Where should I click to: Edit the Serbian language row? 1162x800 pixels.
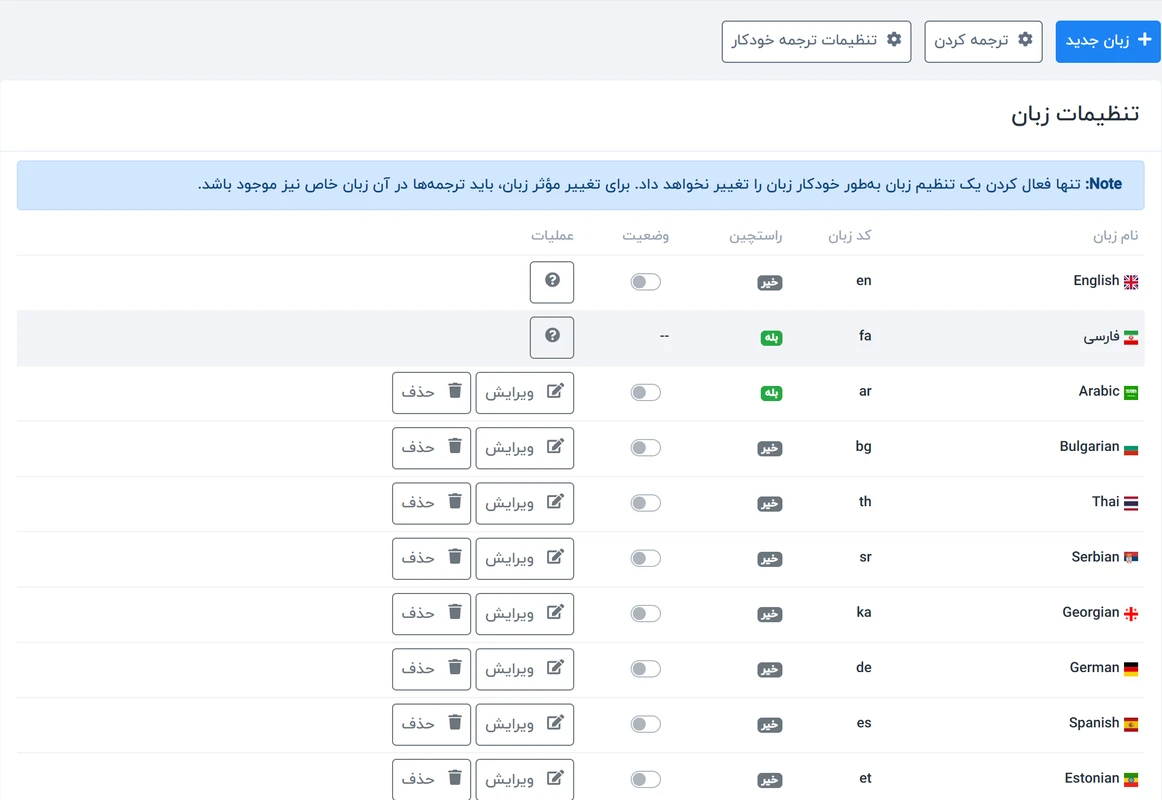(525, 559)
